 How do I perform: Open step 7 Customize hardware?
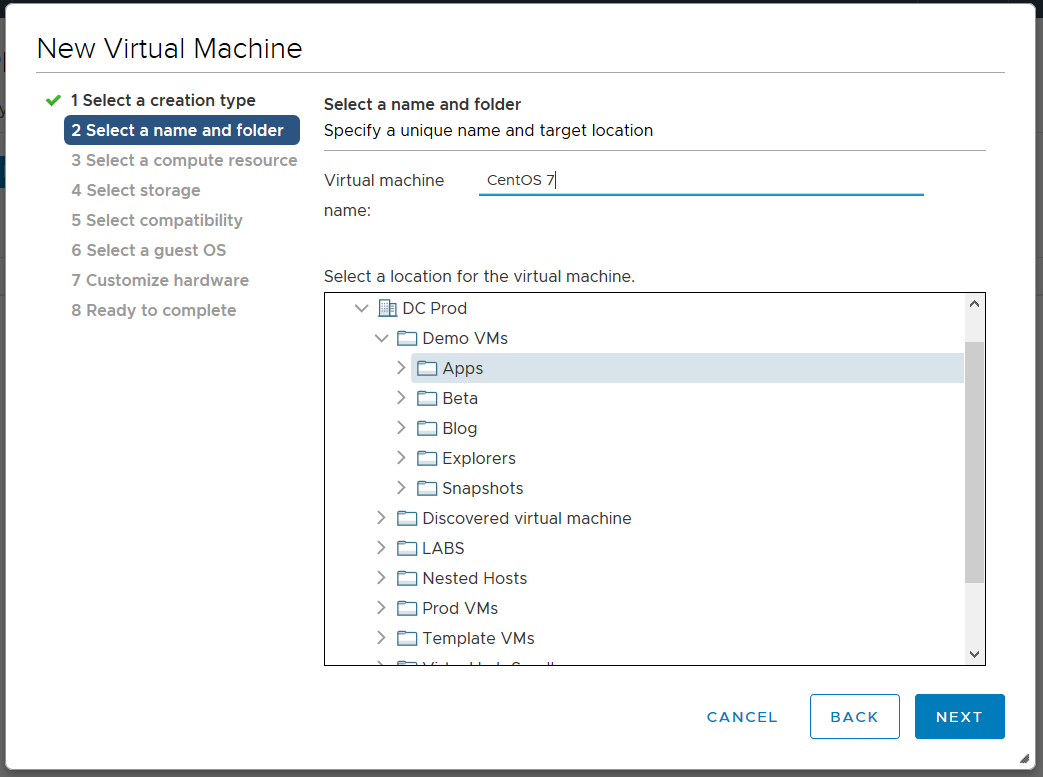tap(160, 280)
